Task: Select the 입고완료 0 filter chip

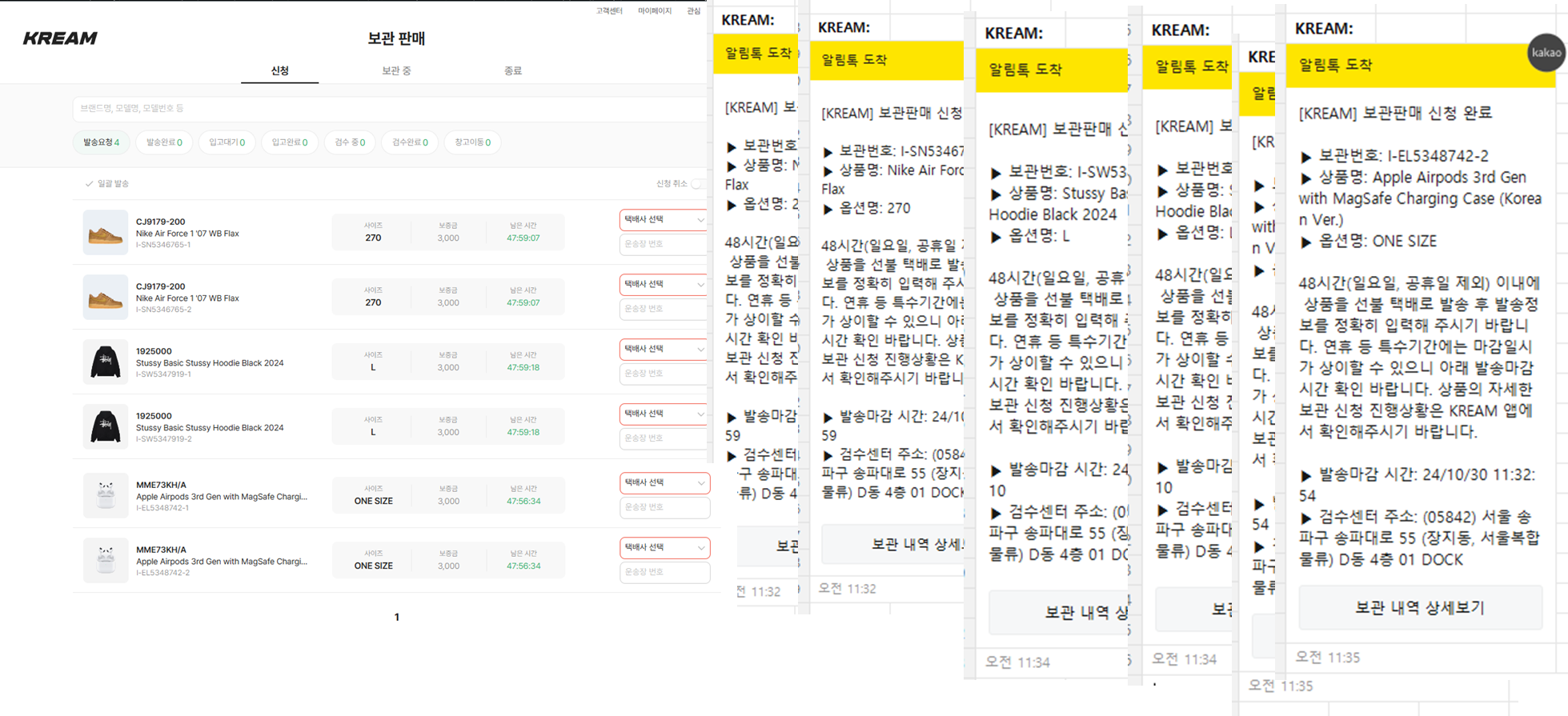Action: (289, 142)
